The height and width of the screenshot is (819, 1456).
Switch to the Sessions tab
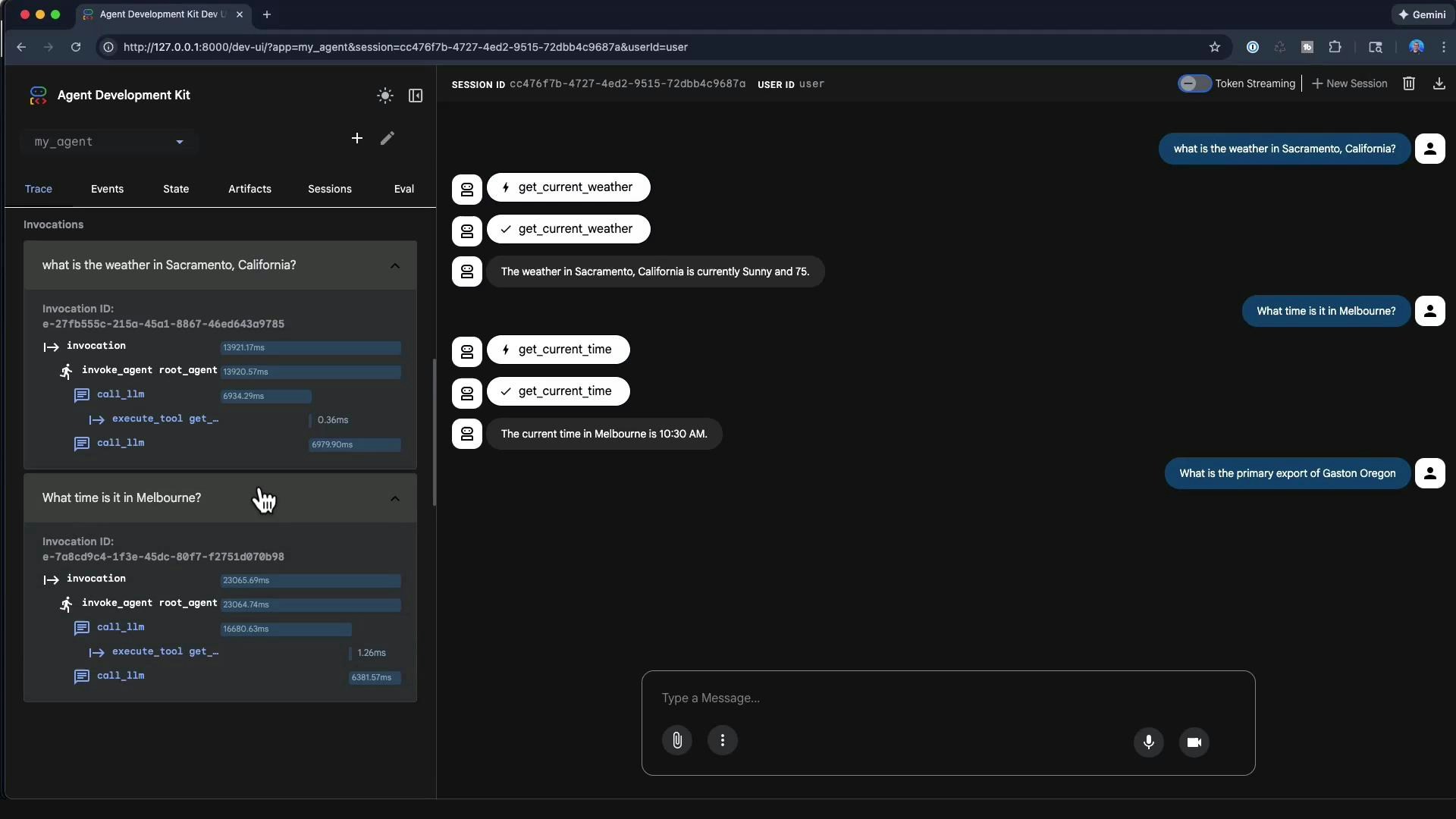330,189
